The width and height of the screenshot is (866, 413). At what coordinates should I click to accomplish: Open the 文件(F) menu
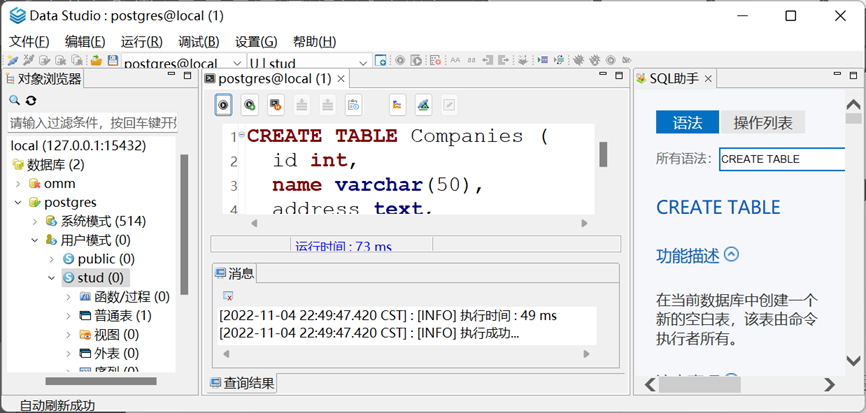tap(29, 41)
